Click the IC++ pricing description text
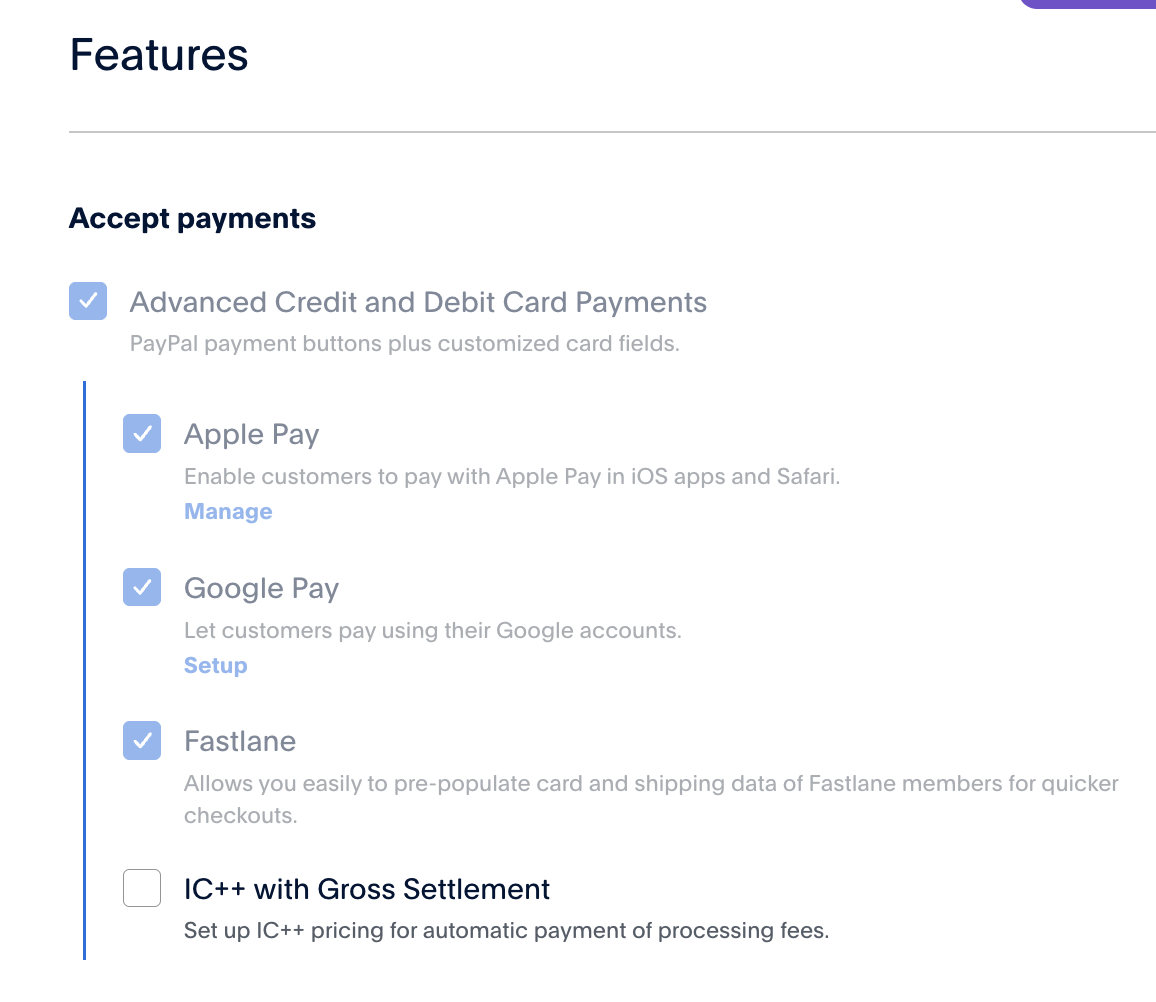The width and height of the screenshot is (1156, 1002). tap(506, 931)
